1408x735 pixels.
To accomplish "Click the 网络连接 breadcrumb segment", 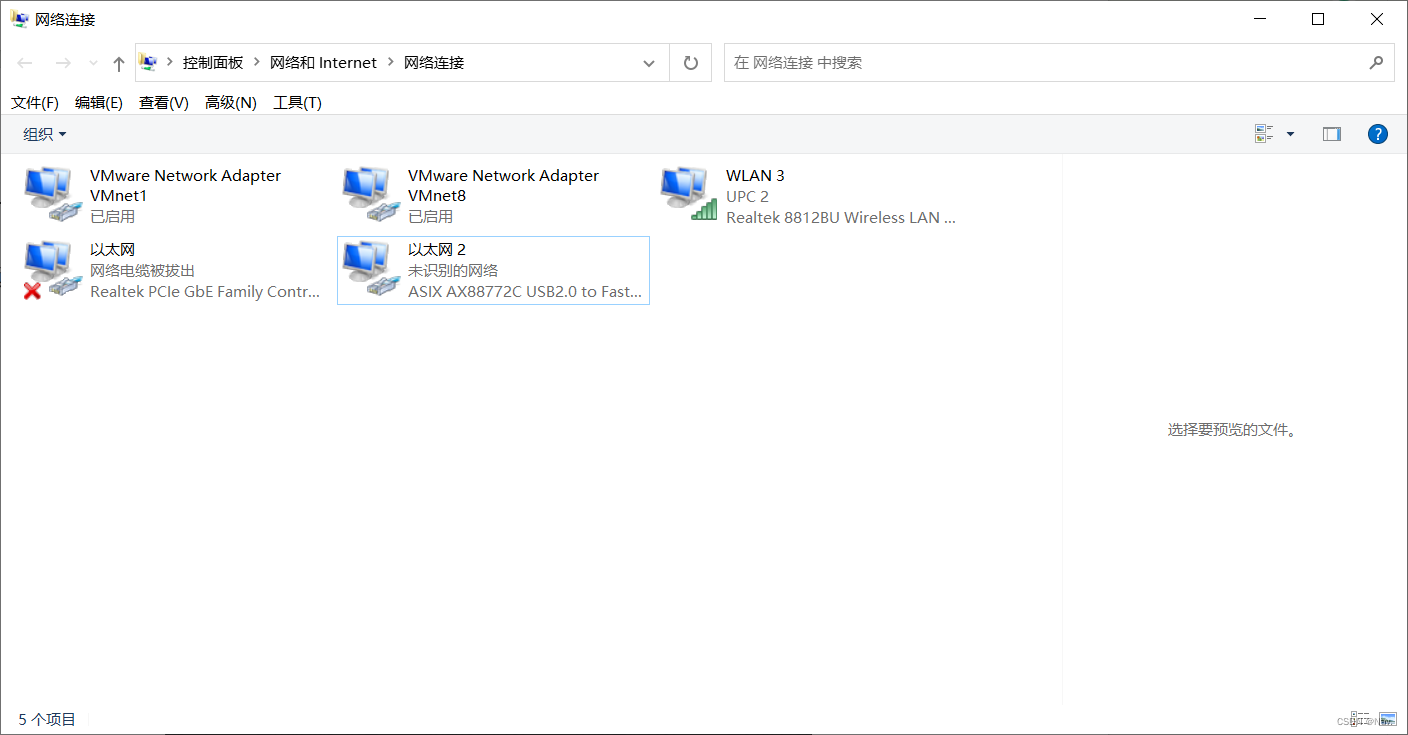I will (434, 62).
